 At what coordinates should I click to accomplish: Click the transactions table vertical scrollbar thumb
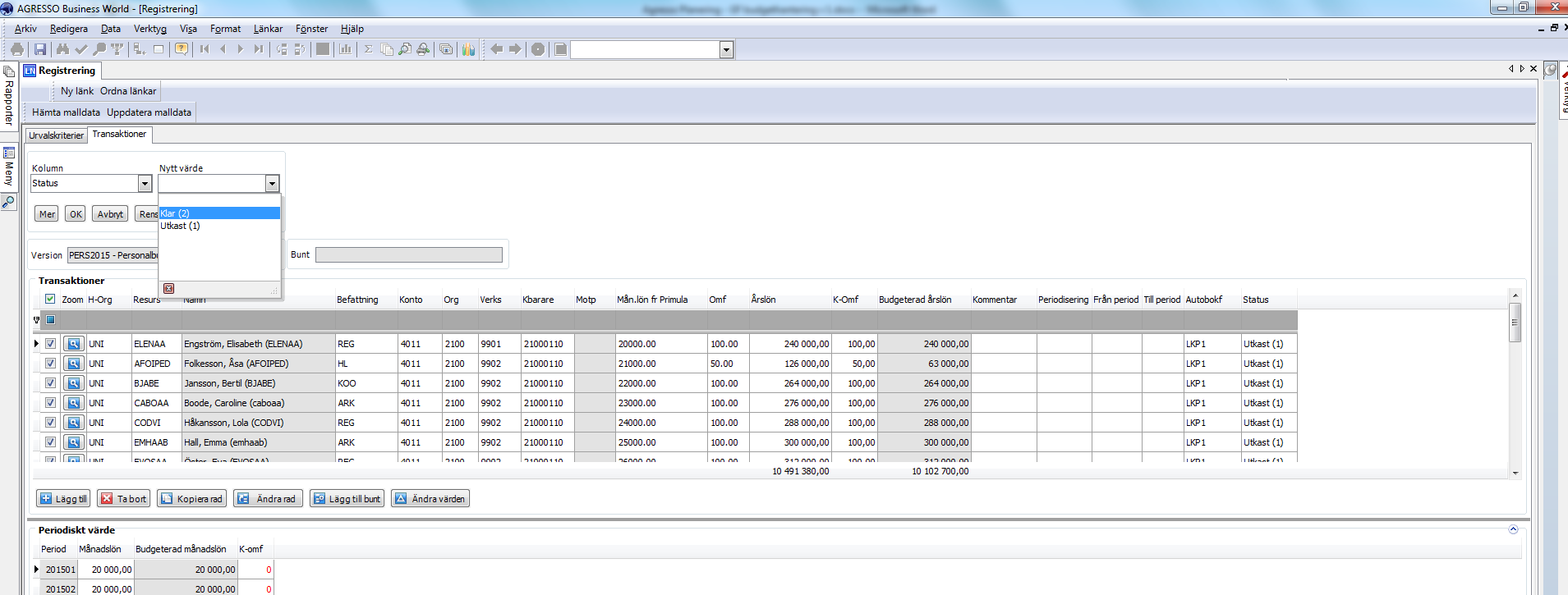tap(1515, 323)
